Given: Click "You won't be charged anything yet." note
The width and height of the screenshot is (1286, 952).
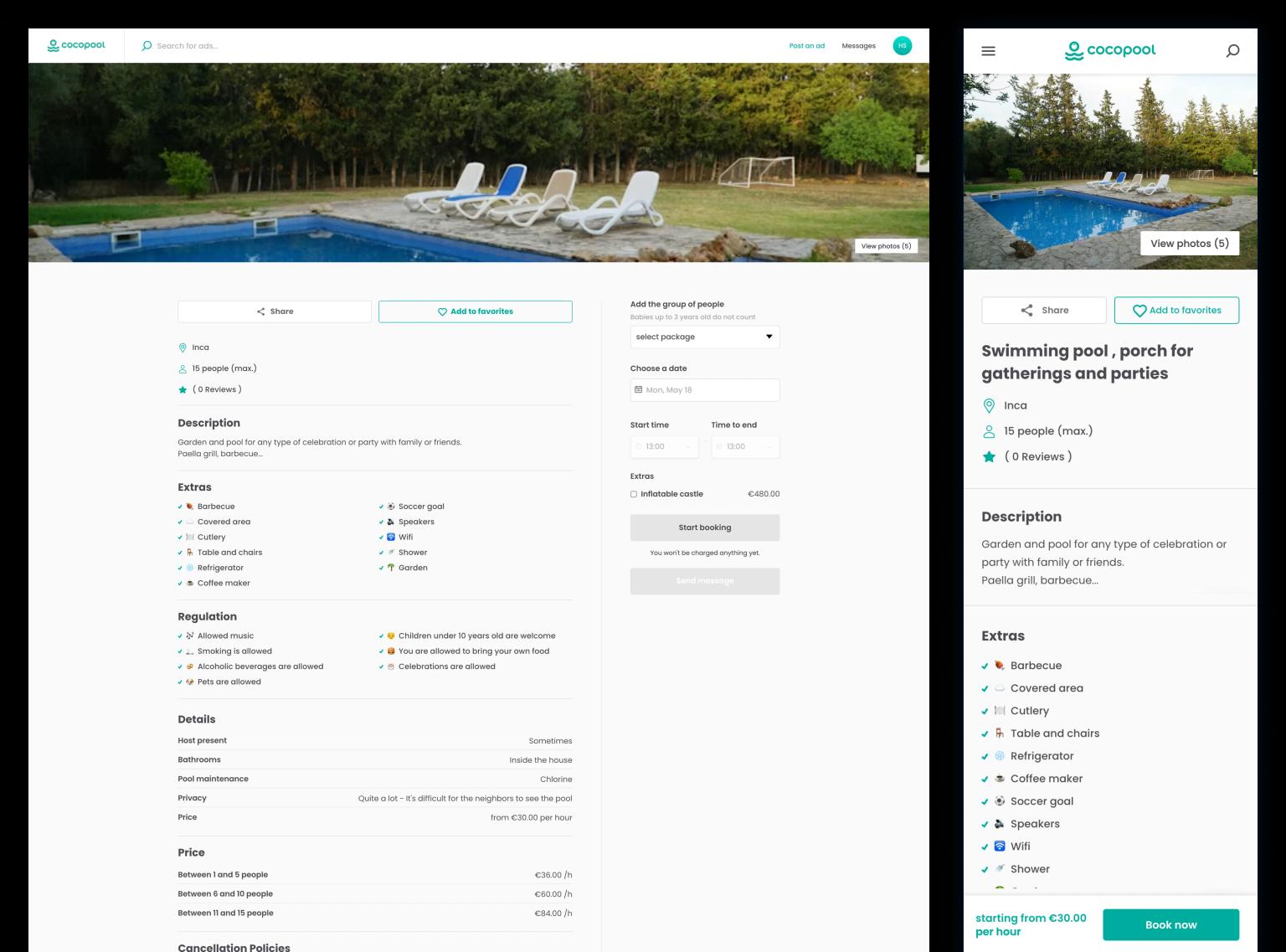Looking at the screenshot, I should point(705,553).
